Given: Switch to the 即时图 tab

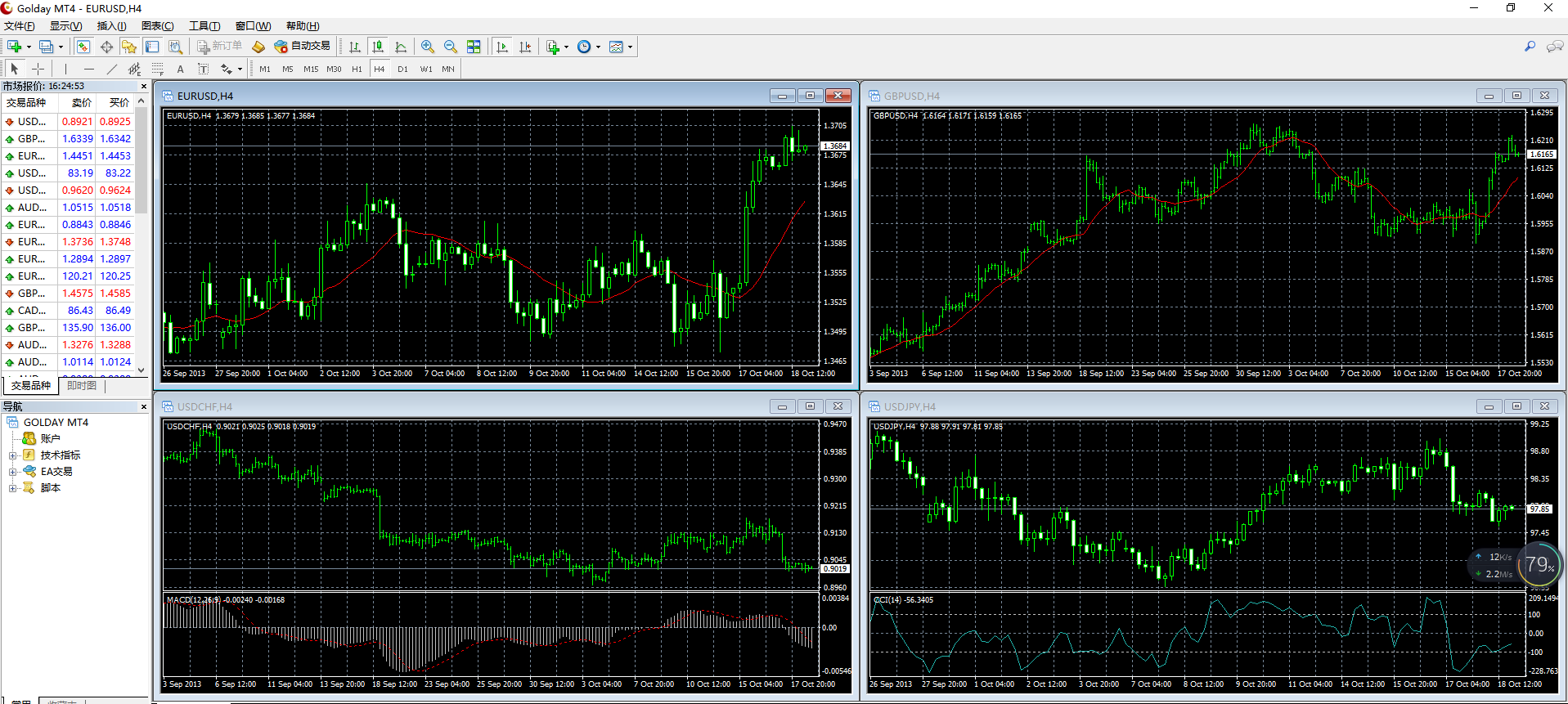Looking at the screenshot, I should 82,385.
